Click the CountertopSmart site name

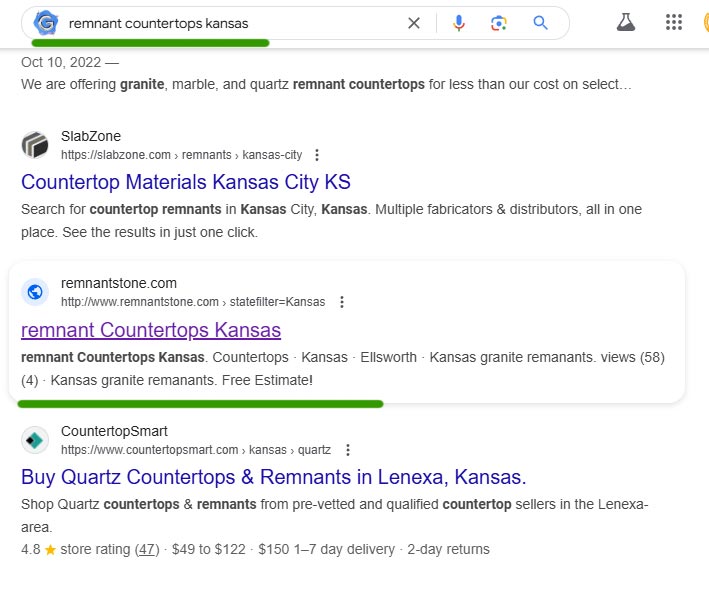(114, 431)
